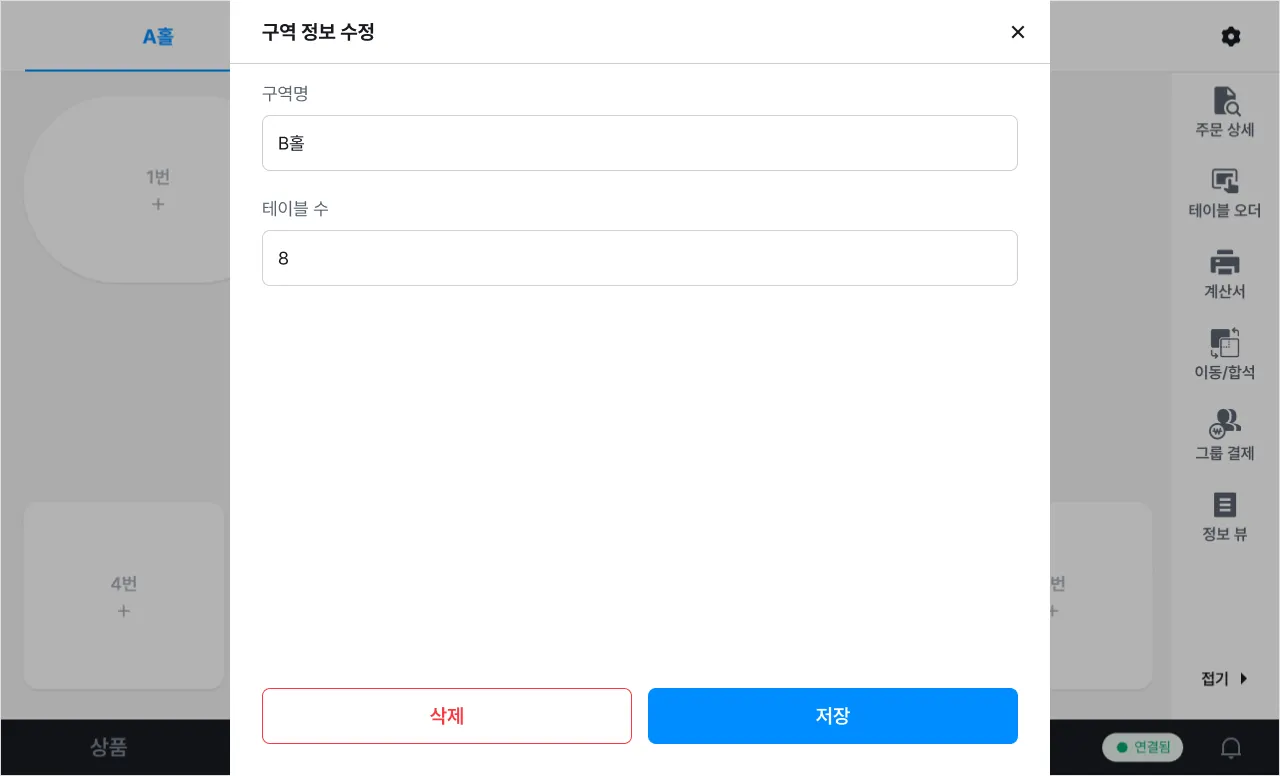Click the 삭제 delete button
Viewport: 1280px width, 776px height.
coord(447,716)
